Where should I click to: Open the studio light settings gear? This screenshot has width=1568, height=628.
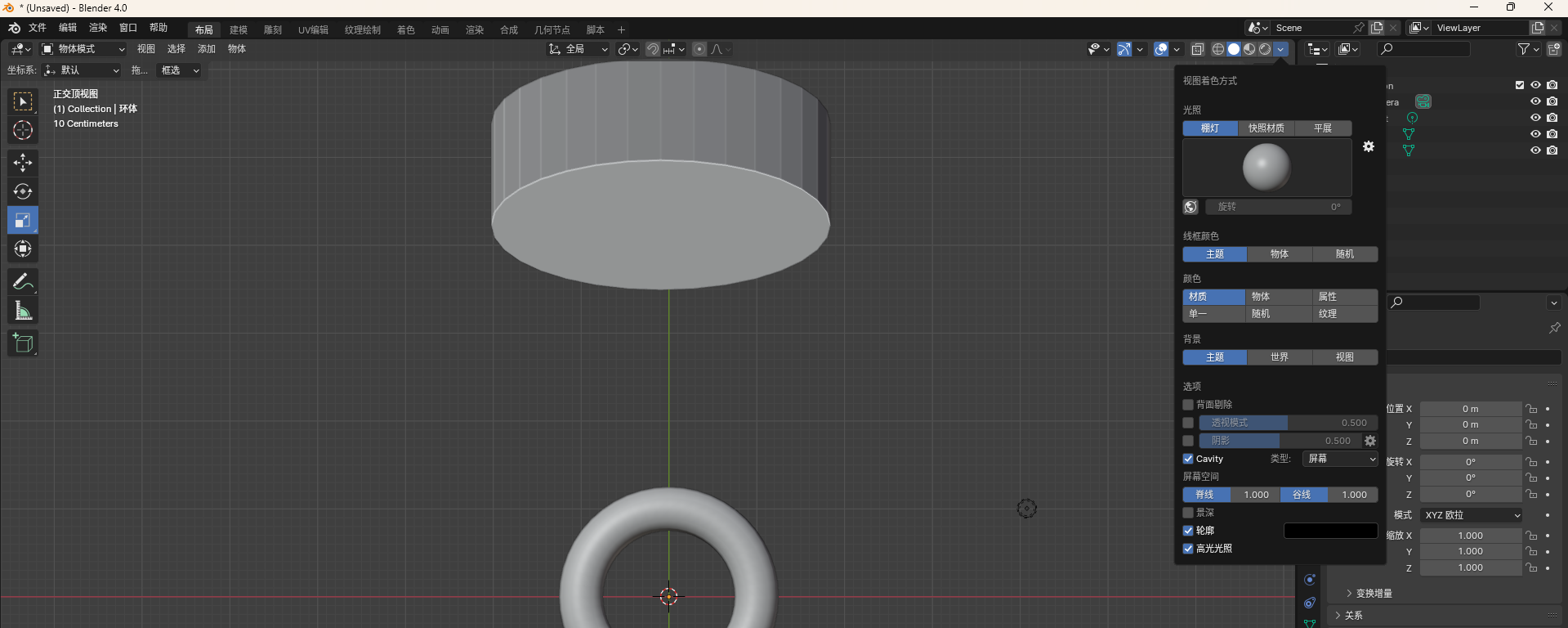tap(1369, 146)
